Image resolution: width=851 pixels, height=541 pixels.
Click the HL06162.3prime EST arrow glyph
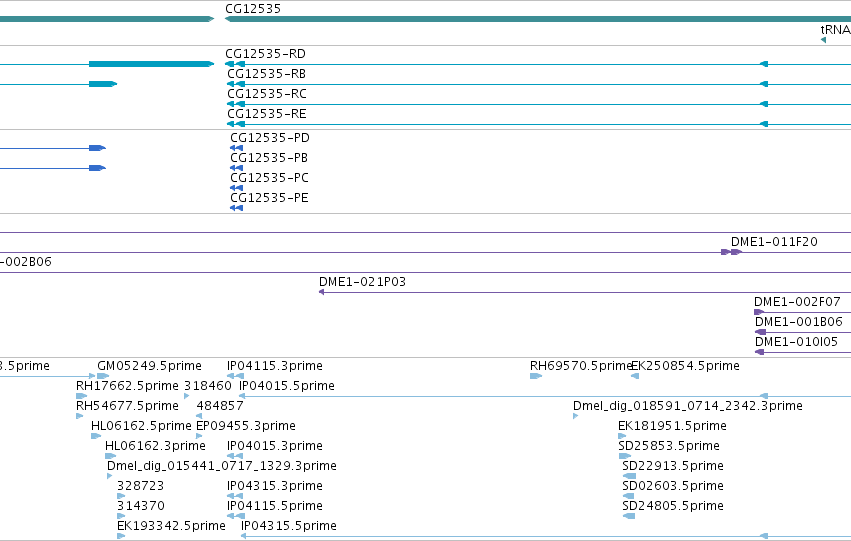[x=110, y=456]
